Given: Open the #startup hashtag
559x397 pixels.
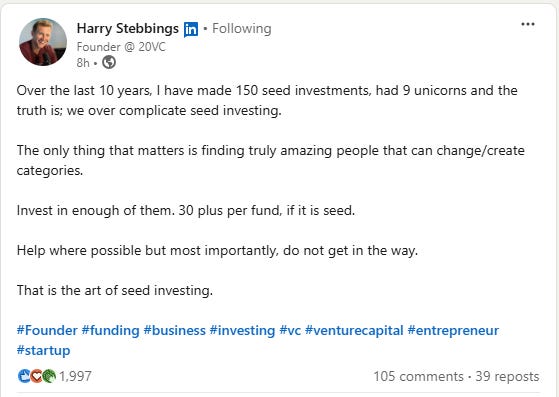Looking at the screenshot, I should 43,350.
